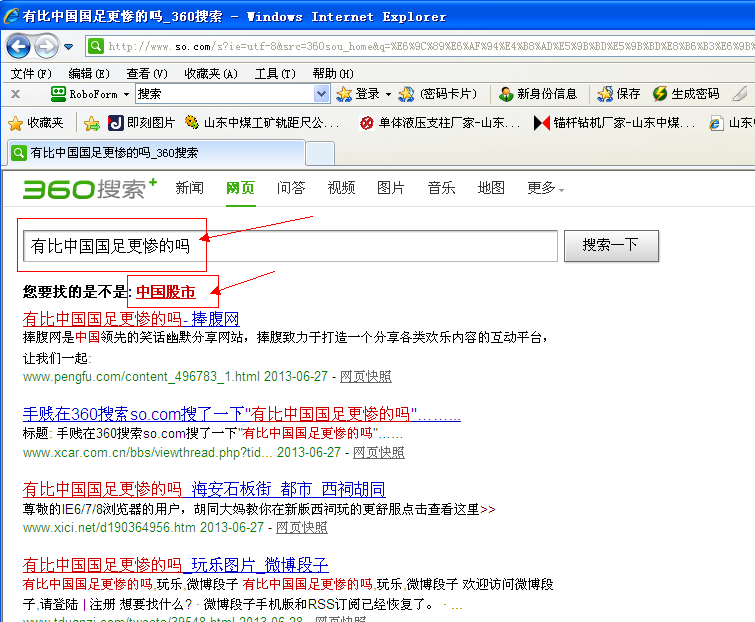Click the 注册 link in 微博段子 snippet
The width and height of the screenshot is (755, 622).
tap(102, 605)
